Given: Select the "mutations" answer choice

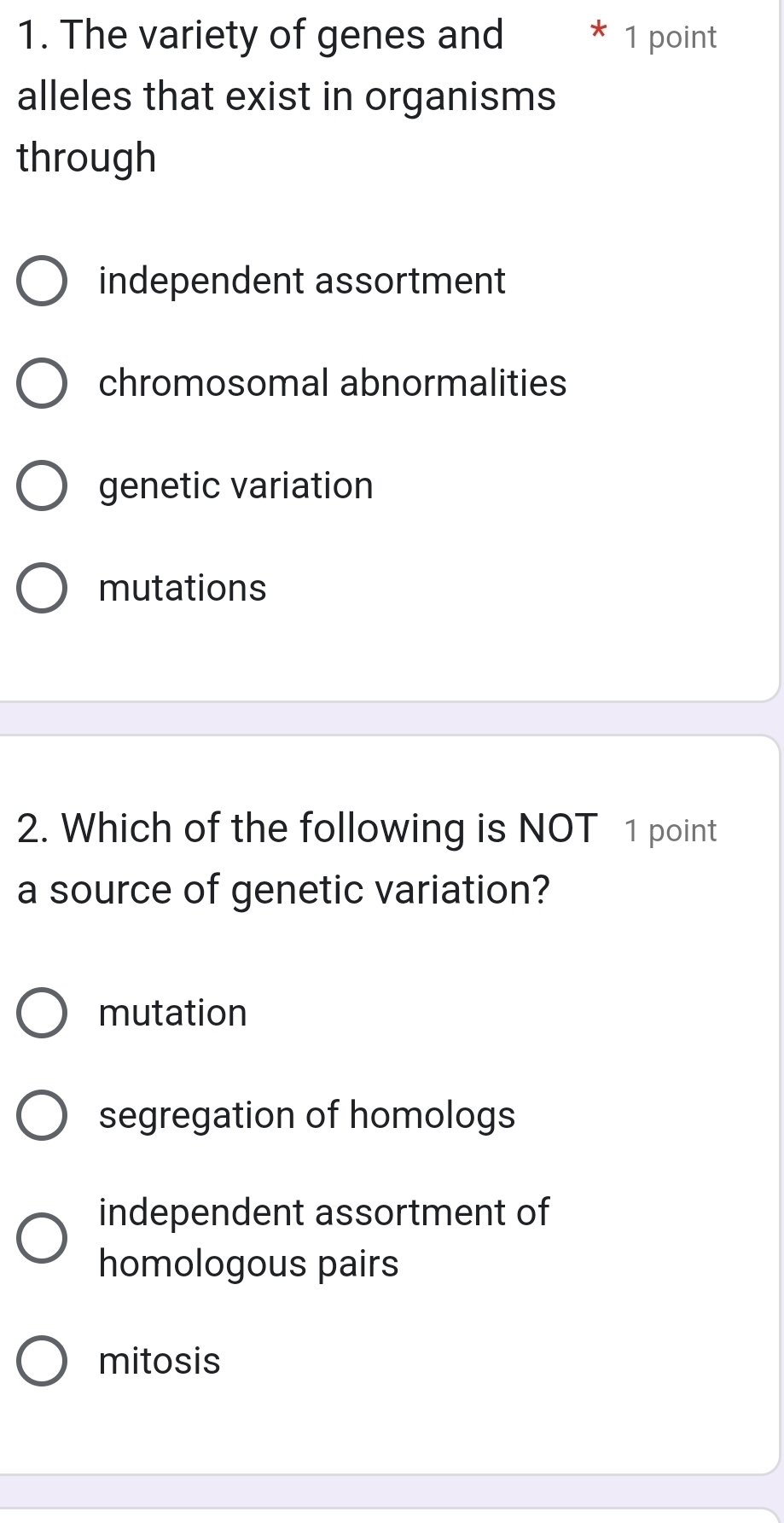Looking at the screenshot, I should [182, 588].
